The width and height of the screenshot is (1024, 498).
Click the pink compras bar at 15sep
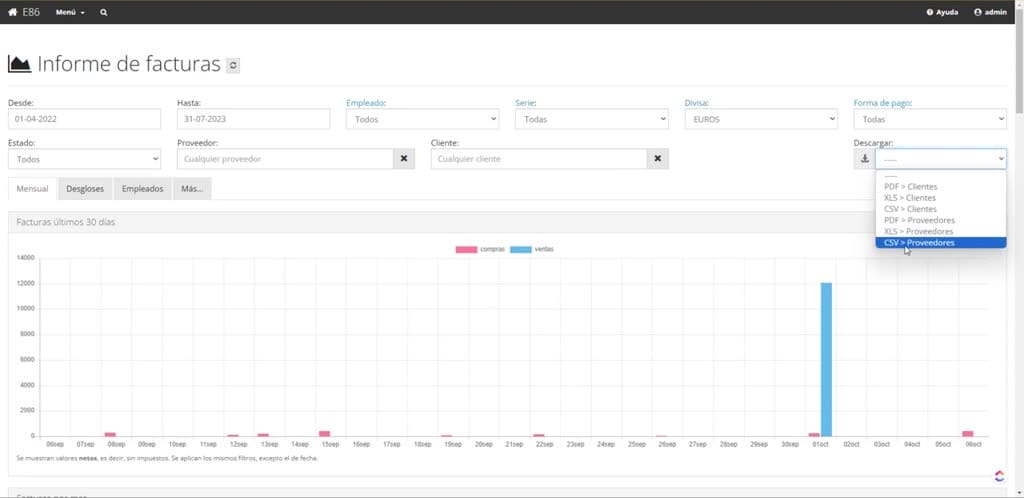coord(324,433)
